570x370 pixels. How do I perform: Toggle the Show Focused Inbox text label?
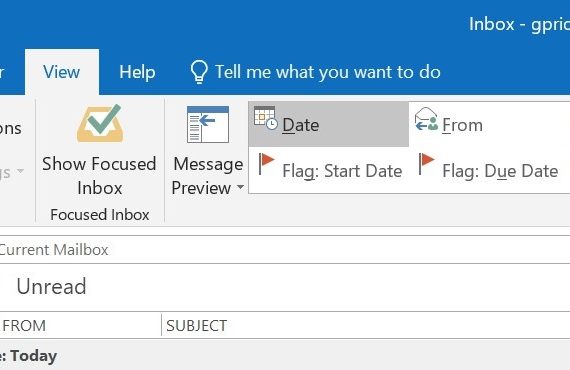pos(99,176)
